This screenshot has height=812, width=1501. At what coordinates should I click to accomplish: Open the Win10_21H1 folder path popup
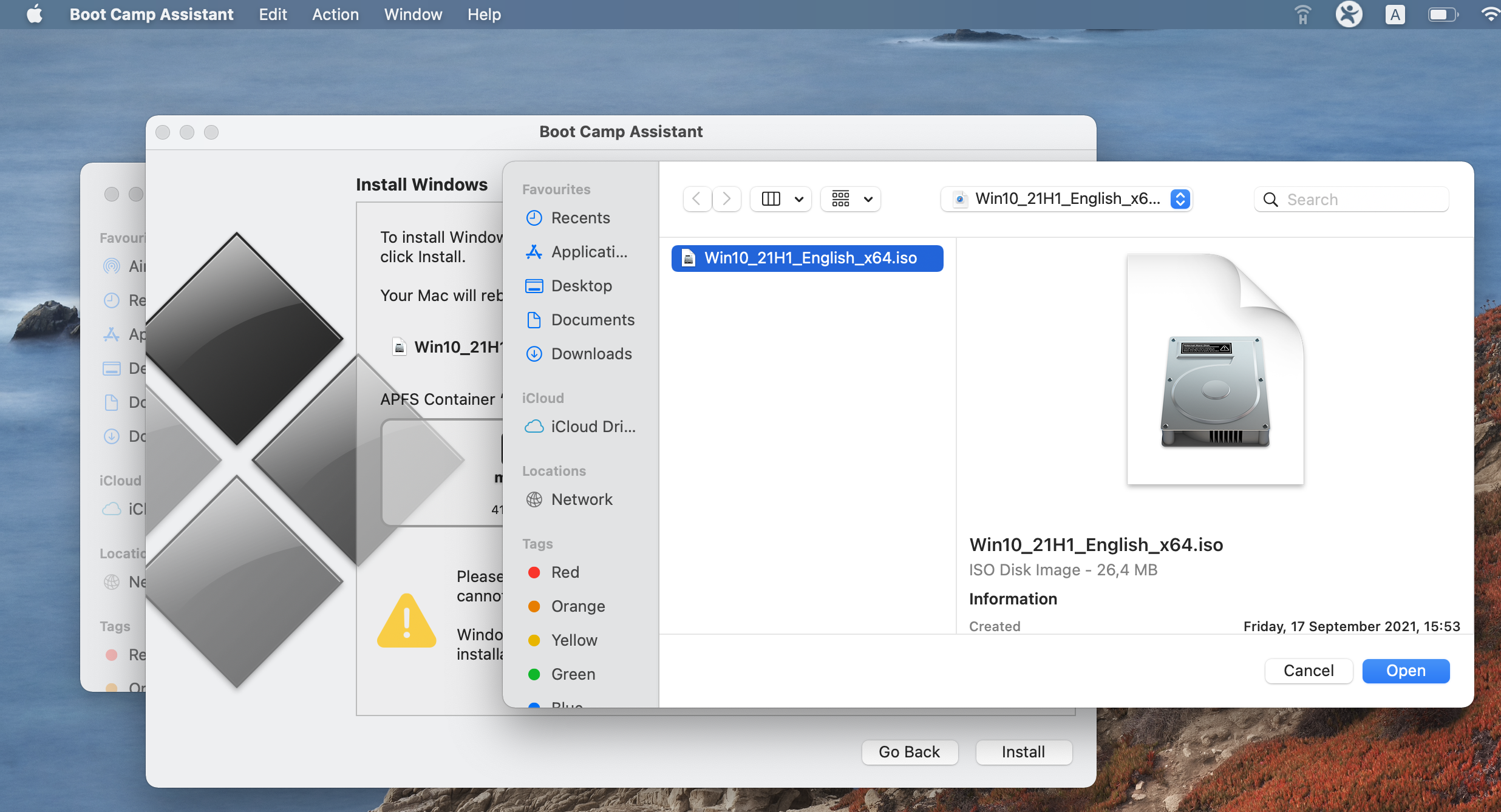1067,199
